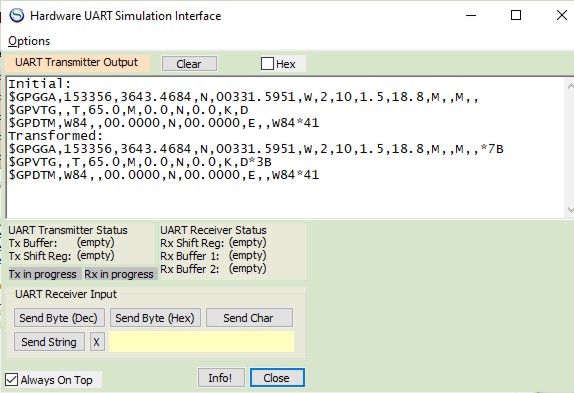The width and height of the screenshot is (574, 393).
Task: Click the transformed $GPGGA line ending *7B
Action: [x=256, y=149]
